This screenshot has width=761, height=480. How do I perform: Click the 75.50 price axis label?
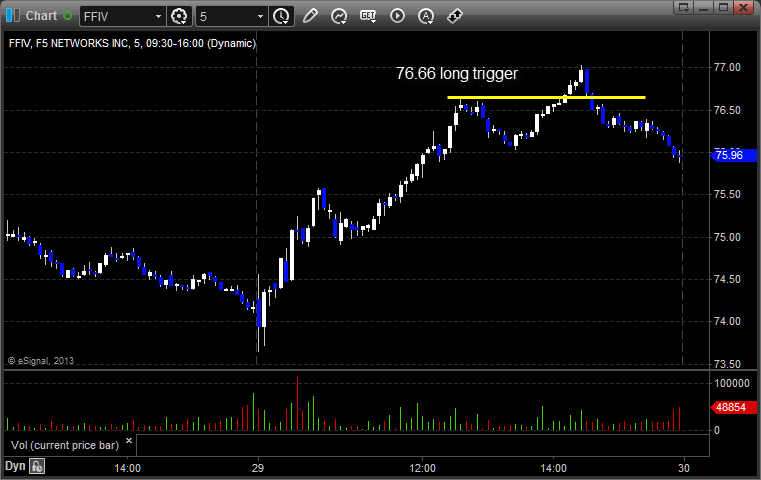pos(727,194)
